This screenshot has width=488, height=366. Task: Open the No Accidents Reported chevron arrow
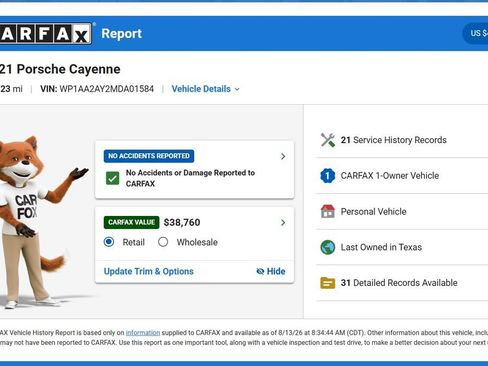[x=283, y=156]
